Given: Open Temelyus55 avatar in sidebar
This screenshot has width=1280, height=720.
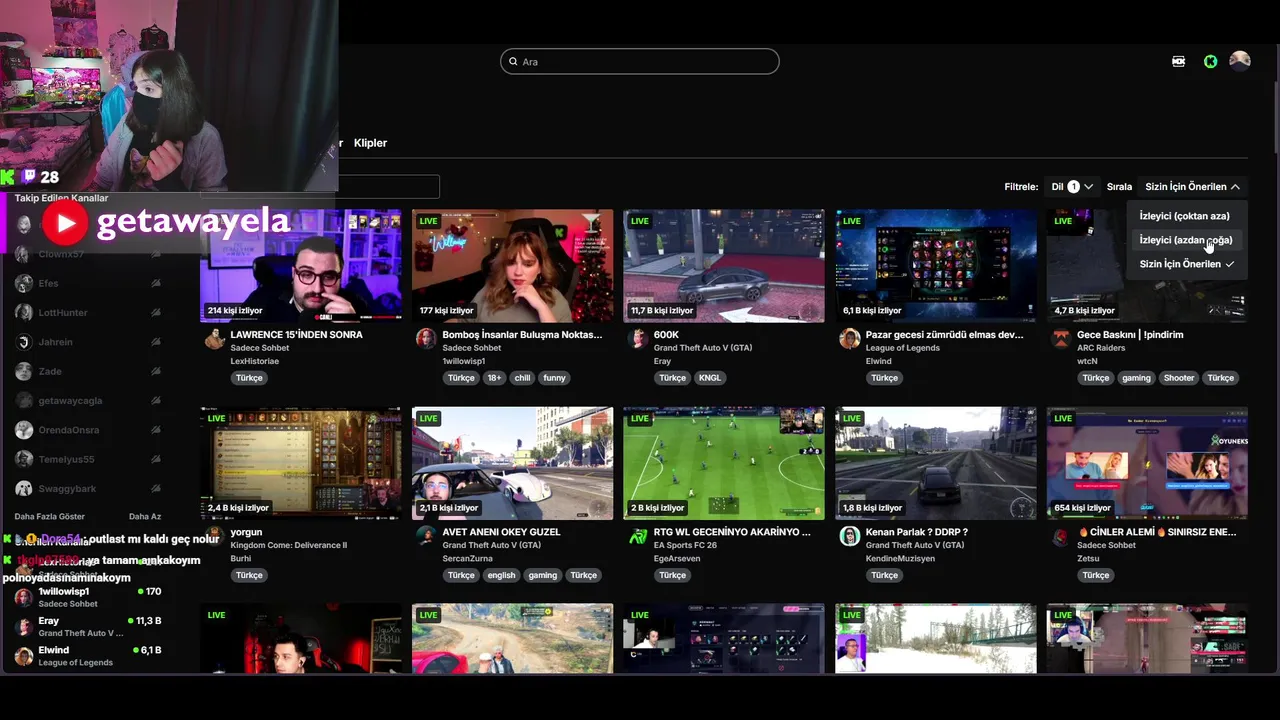Looking at the screenshot, I should [24, 459].
